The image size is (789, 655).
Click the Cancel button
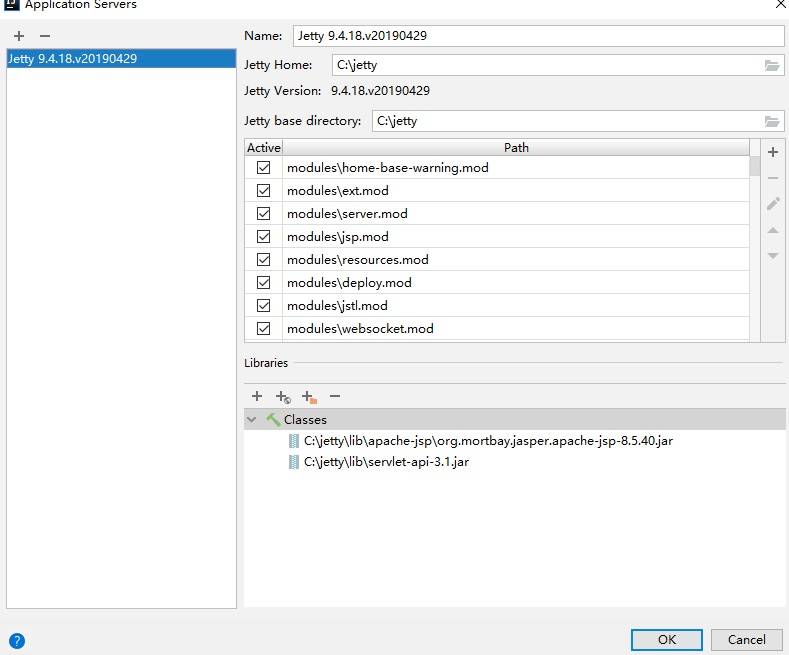746,639
